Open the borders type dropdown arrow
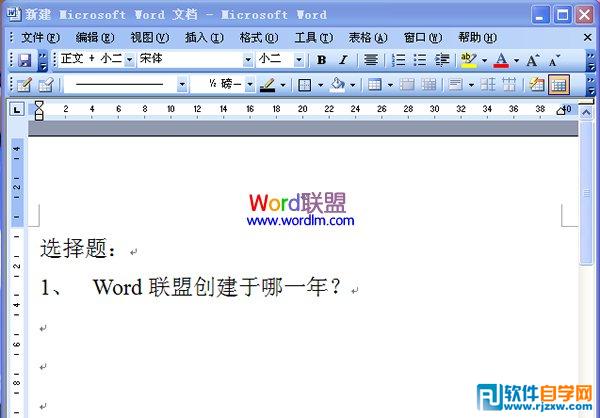 pos(321,85)
